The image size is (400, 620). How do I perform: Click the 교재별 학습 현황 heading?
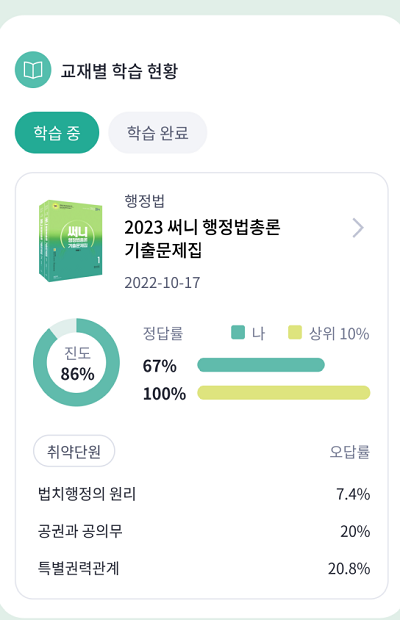tap(119, 71)
